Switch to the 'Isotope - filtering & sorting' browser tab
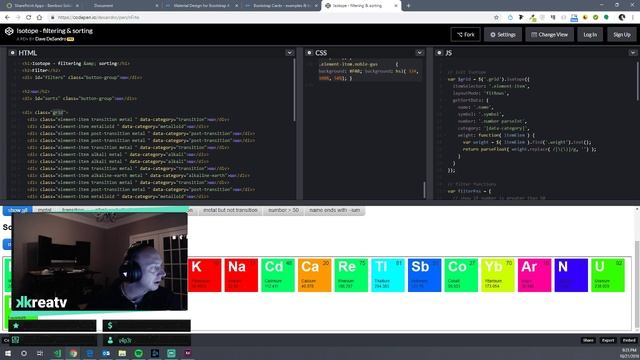The height and width of the screenshot is (360, 640). [361, 6]
